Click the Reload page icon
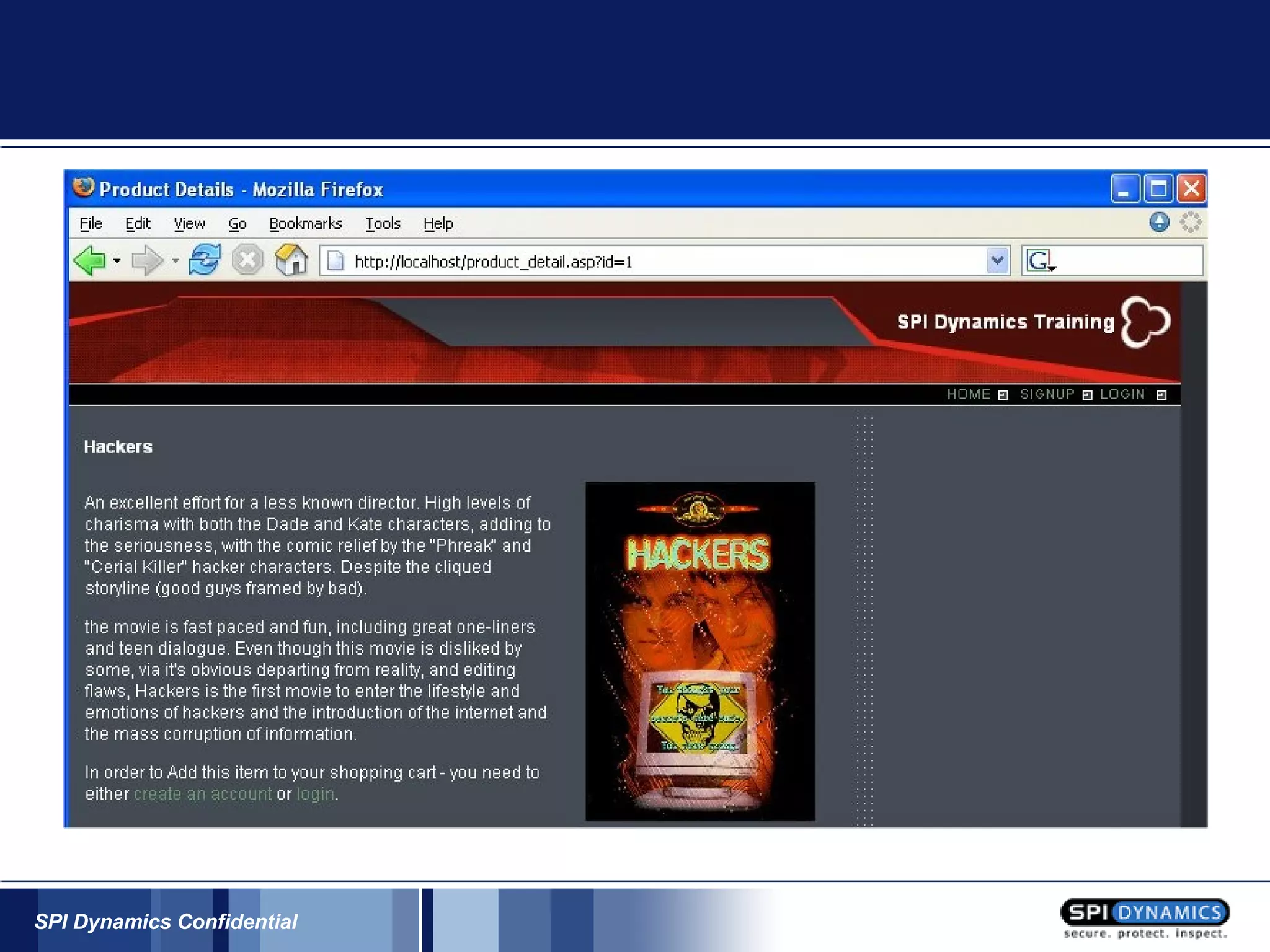The height and width of the screenshot is (952, 1270). point(205,259)
